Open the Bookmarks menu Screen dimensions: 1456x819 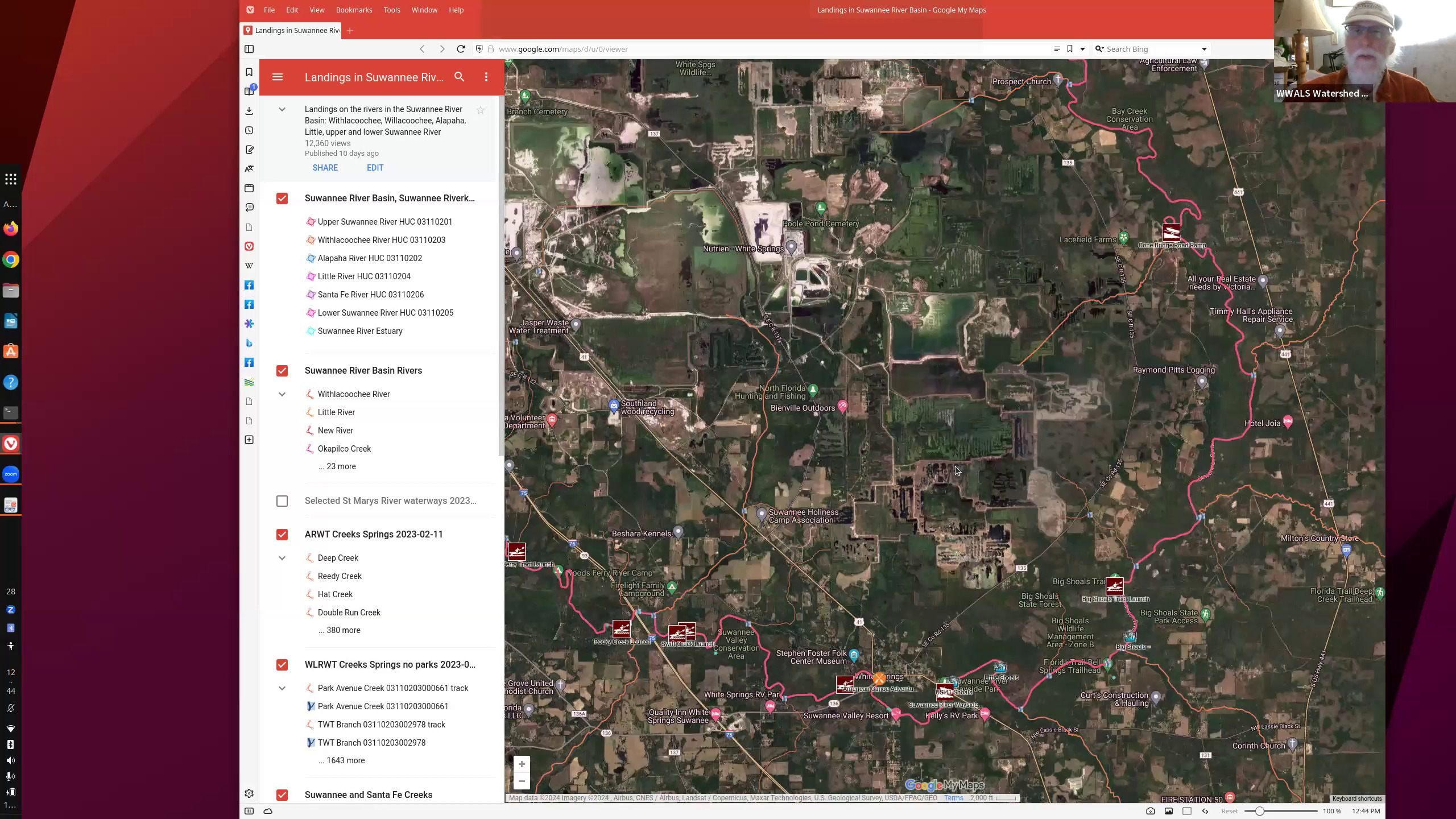354,10
